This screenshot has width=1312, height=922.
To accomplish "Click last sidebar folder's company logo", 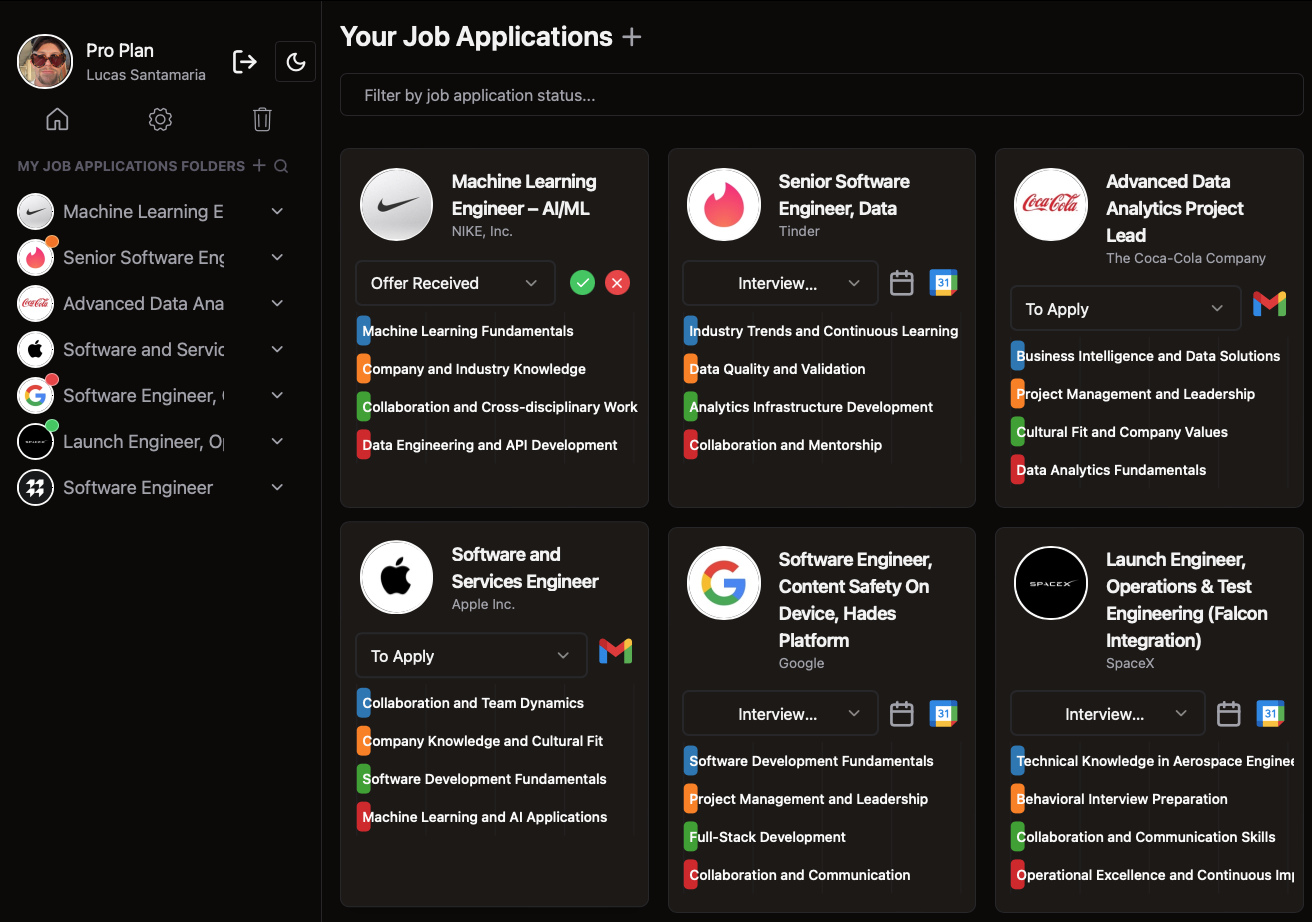I will (36, 487).
